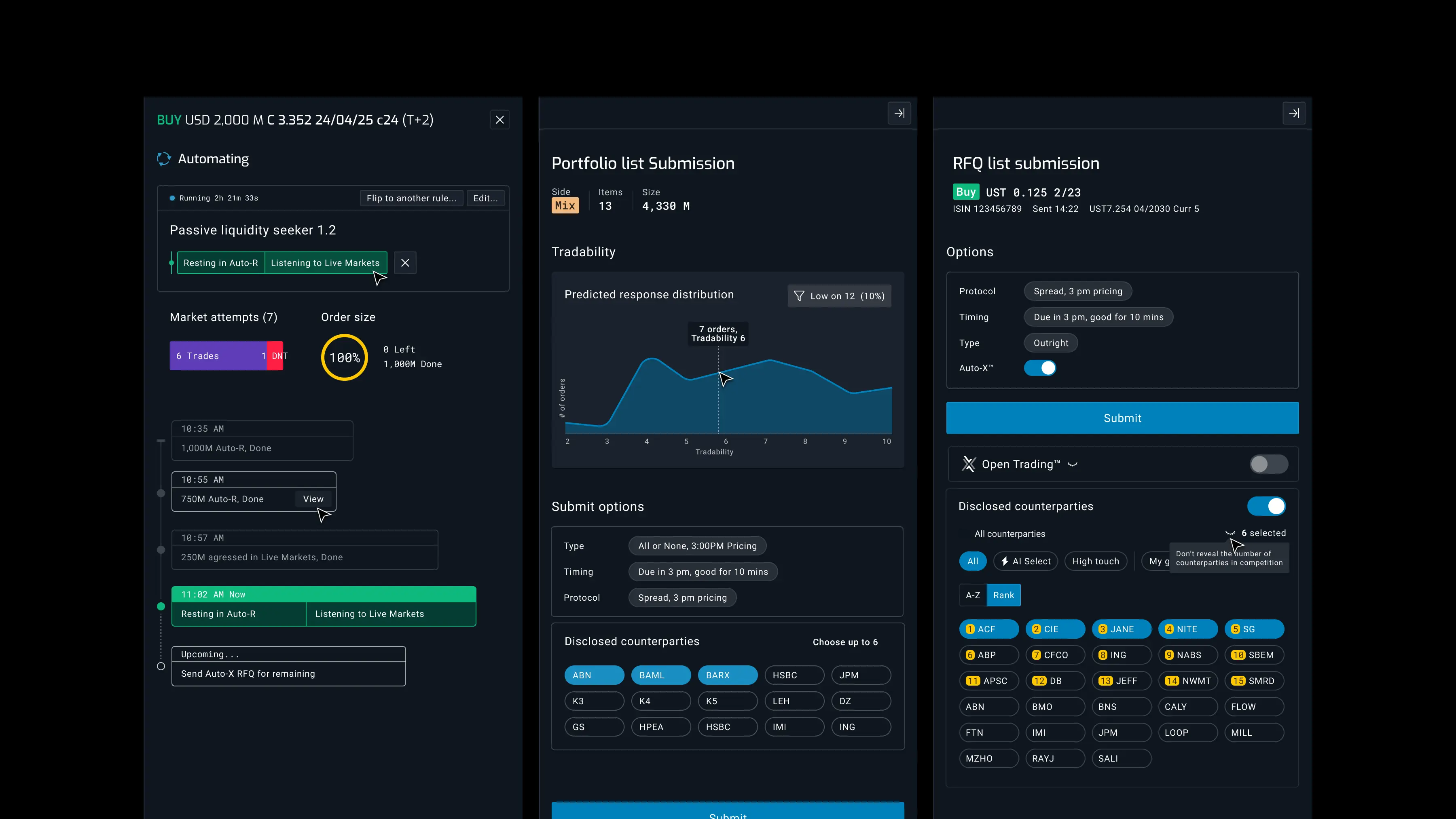Select the 6 ABP ranked counterparty
Viewport: 1456px width, 819px height.
(988, 655)
